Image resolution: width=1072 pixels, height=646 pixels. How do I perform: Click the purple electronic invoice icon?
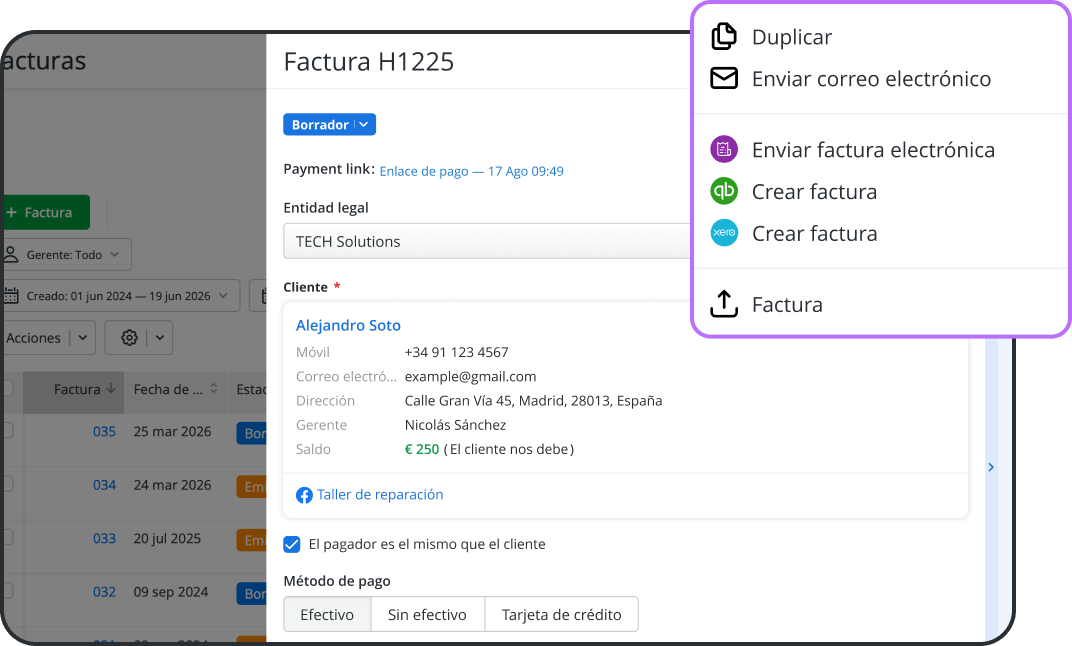(x=724, y=149)
